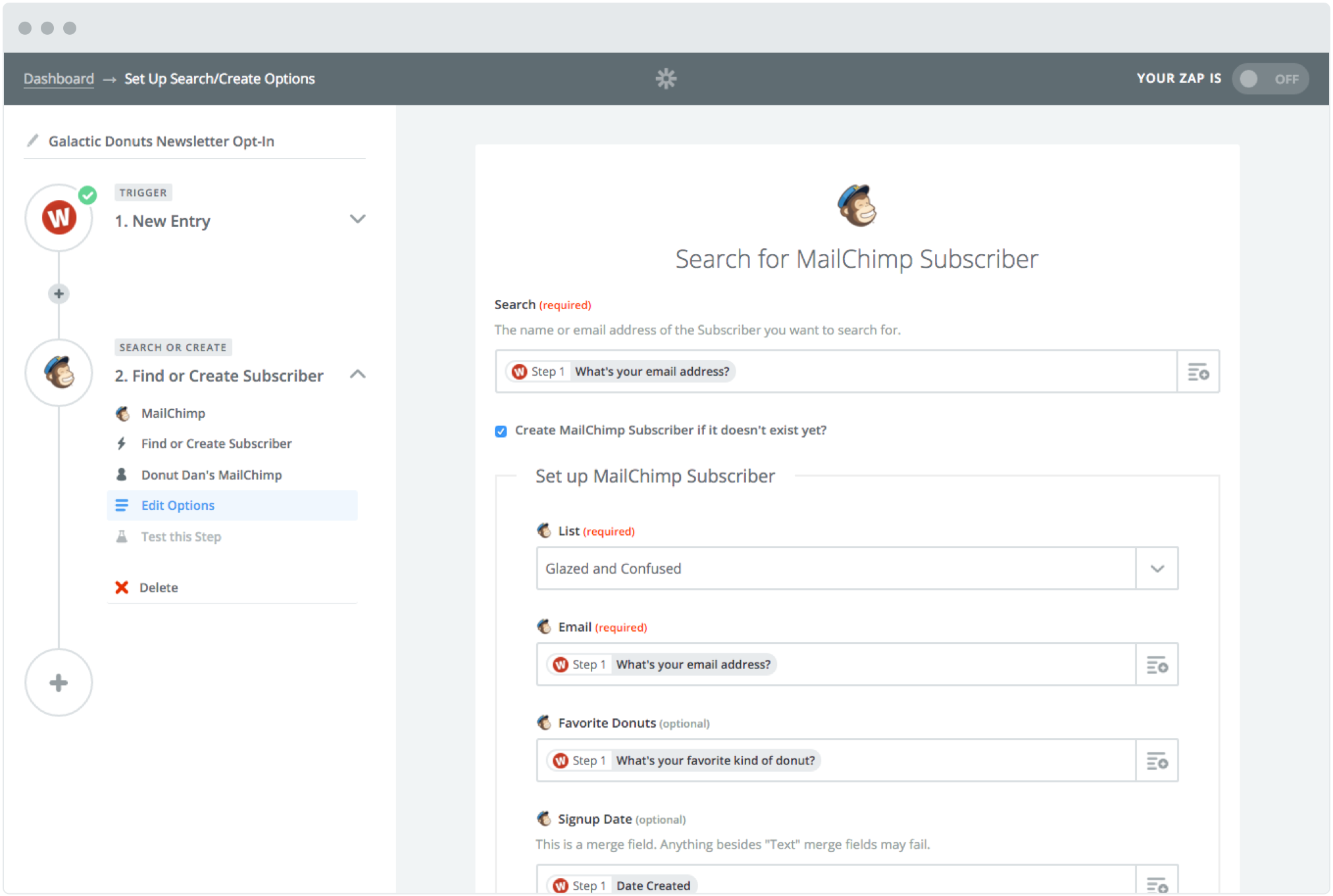
Task: Click the Dashboard breadcrumb link
Action: [x=58, y=78]
